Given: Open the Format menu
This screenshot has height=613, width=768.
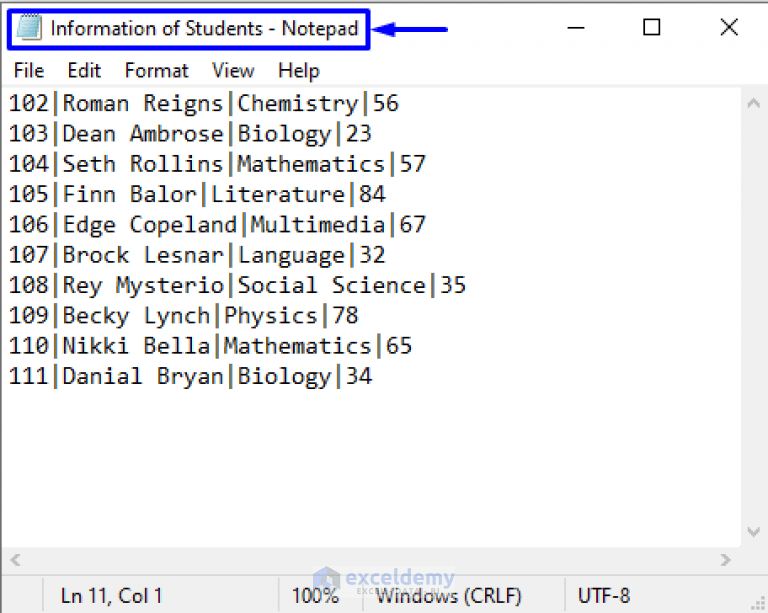Looking at the screenshot, I should [157, 71].
